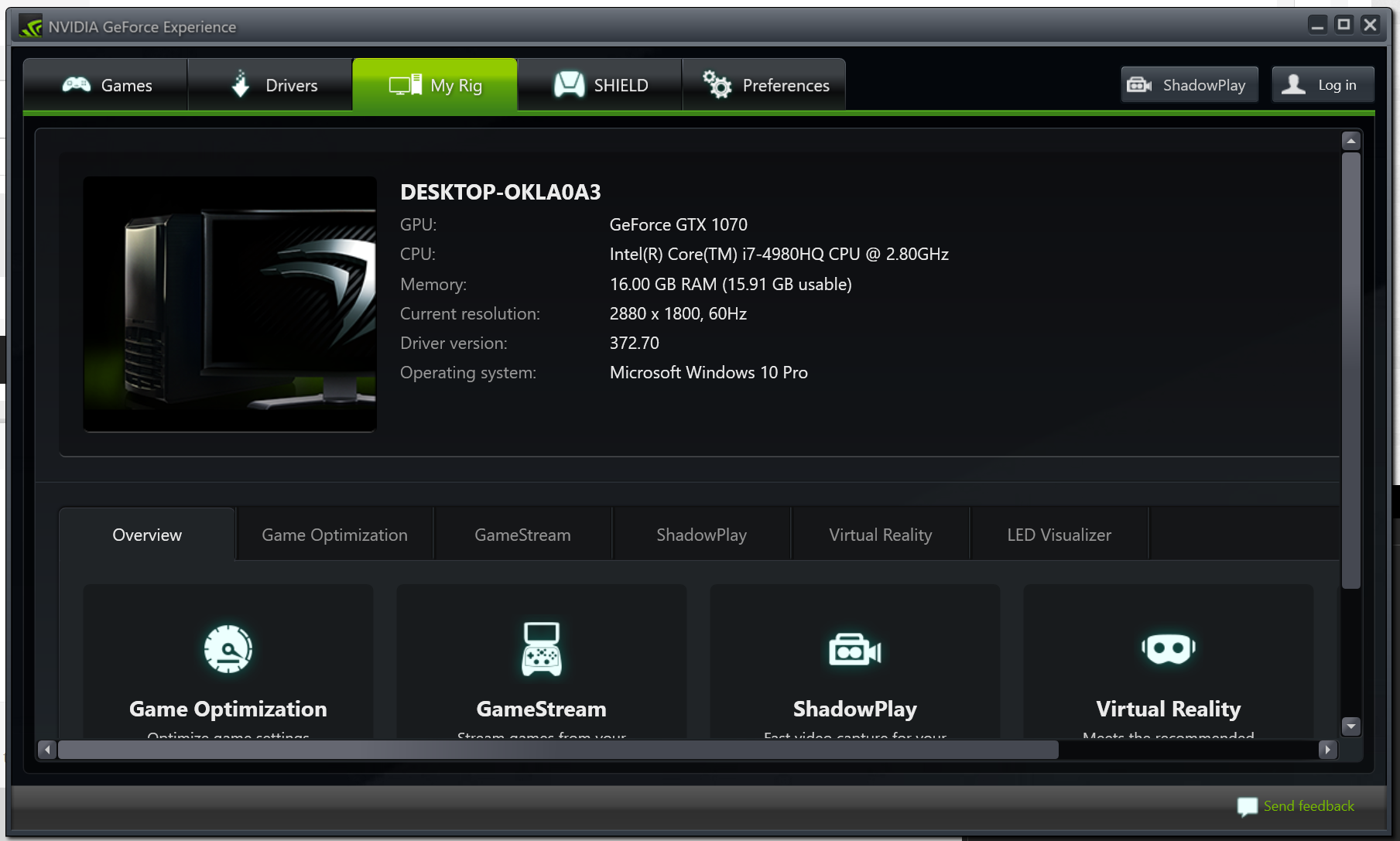
Task: Click the NVIDIA logo in title bar
Action: (31, 27)
